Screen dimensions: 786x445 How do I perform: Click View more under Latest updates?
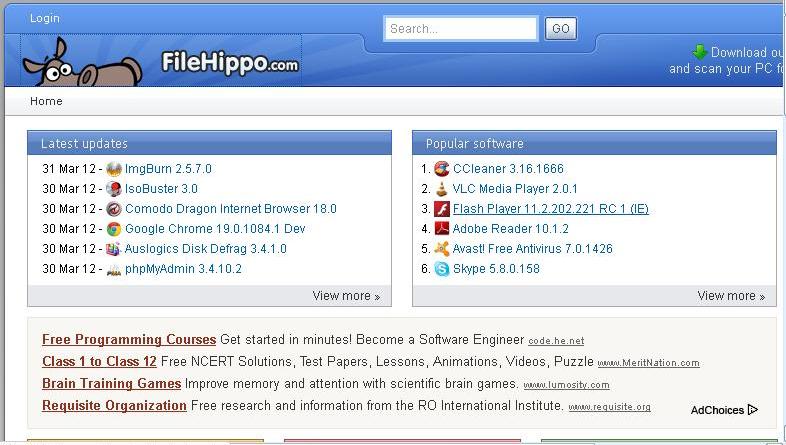coord(346,296)
